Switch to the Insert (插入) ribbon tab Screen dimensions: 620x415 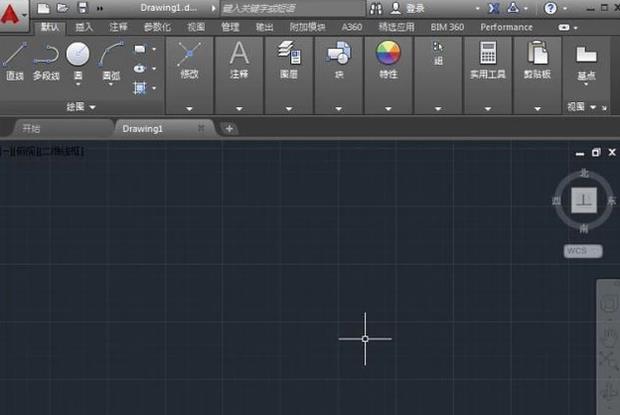[84, 27]
